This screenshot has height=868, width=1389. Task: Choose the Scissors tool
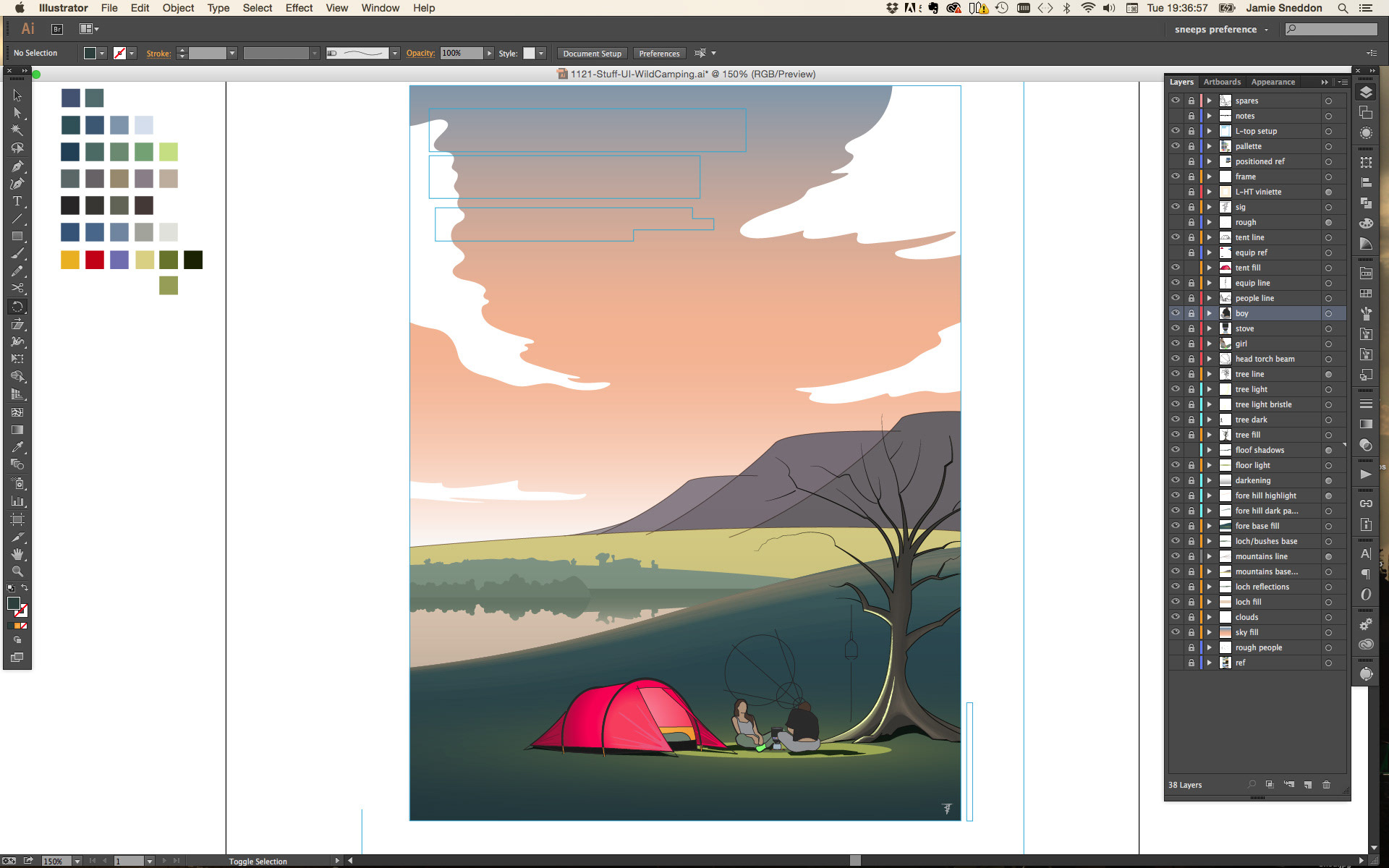coord(17,288)
